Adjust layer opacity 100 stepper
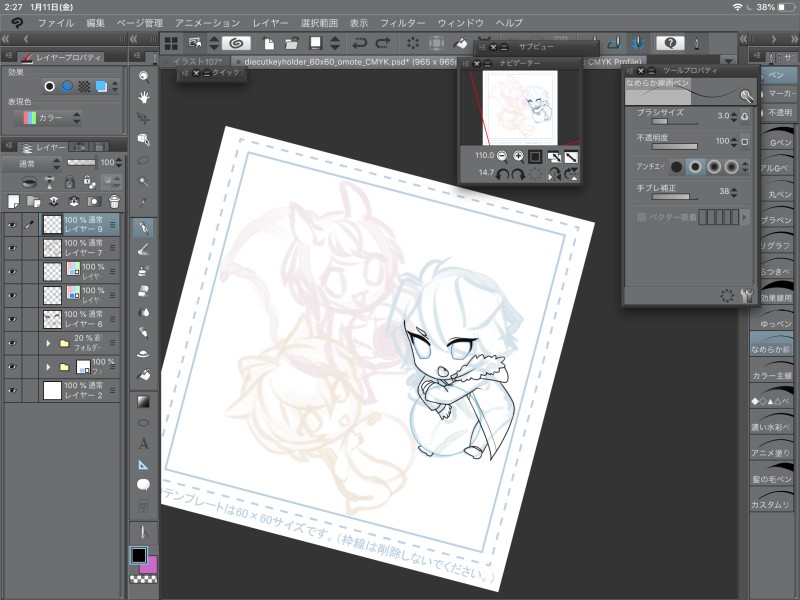800x600 pixels. tap(119, 163)
